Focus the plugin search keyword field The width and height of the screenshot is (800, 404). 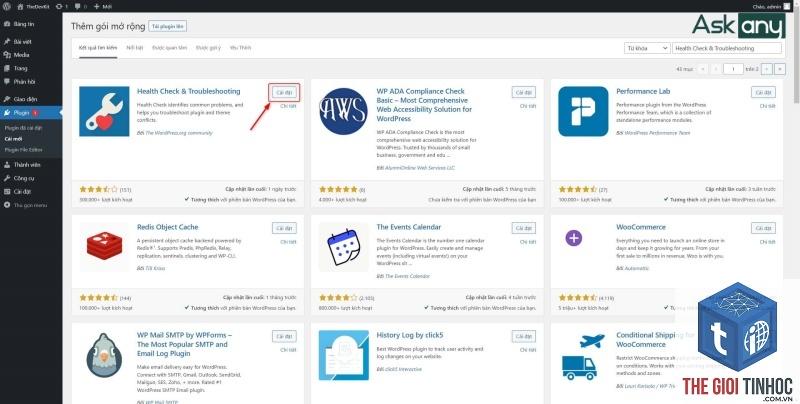(x=727, y=48)
